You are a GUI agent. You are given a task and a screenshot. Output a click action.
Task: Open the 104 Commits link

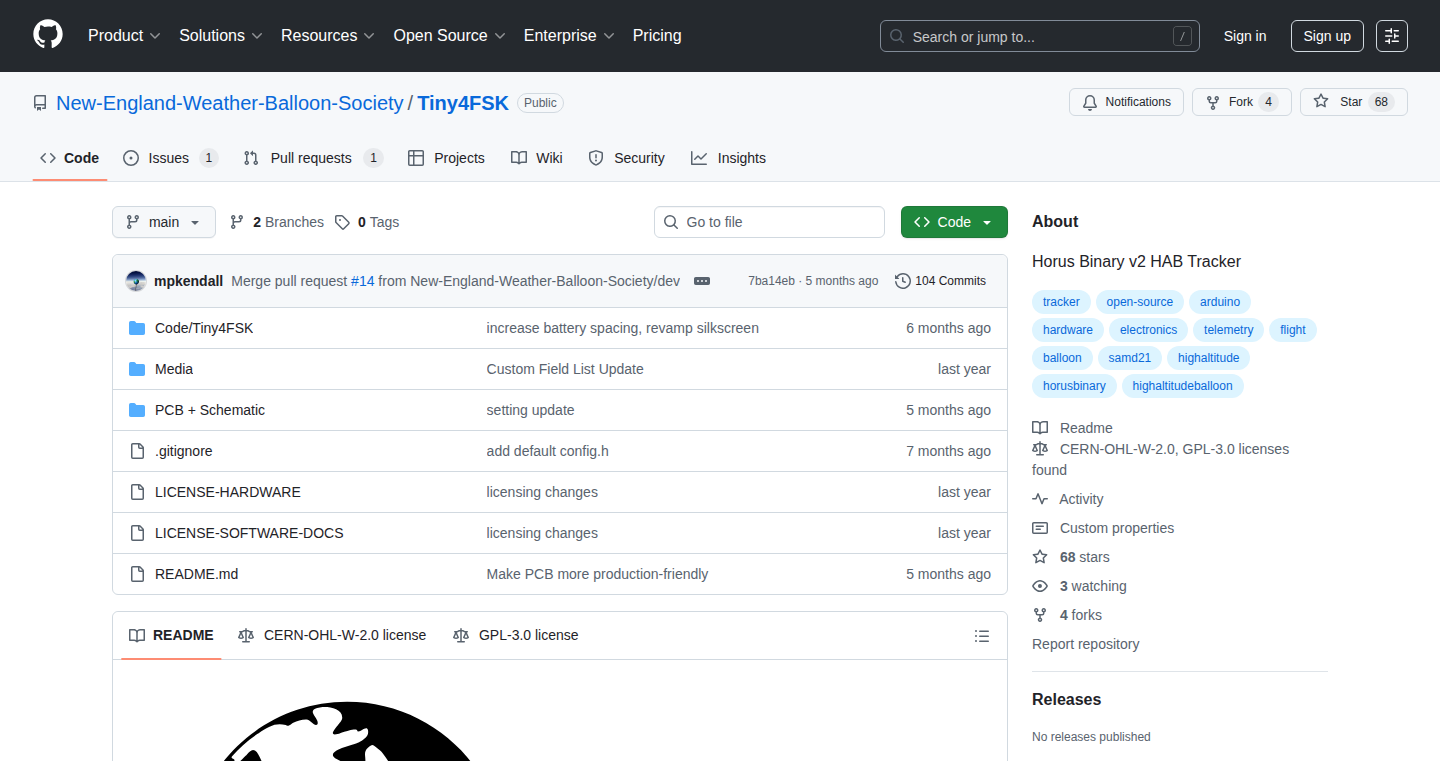pyautogui.click(x=941, y=281)
